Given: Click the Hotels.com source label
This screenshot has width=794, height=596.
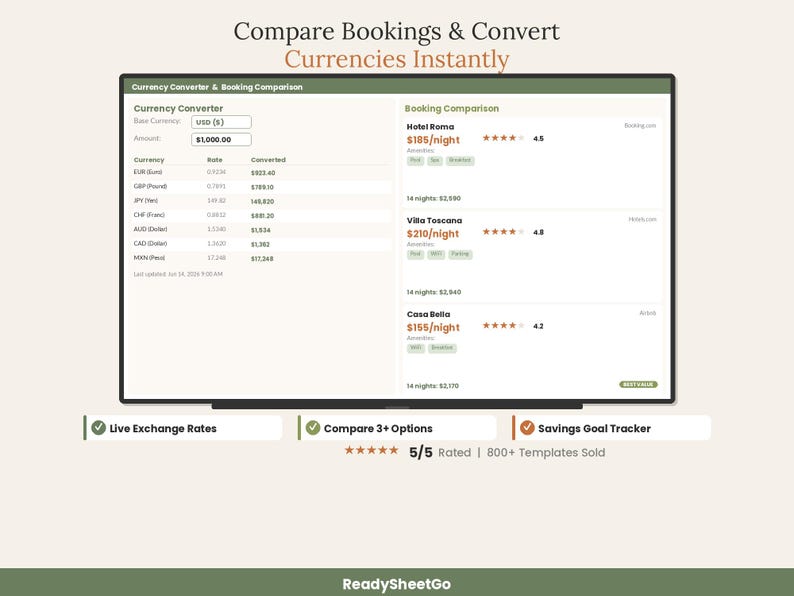Looking at the screenshot, I should click(x=642, y=219).
